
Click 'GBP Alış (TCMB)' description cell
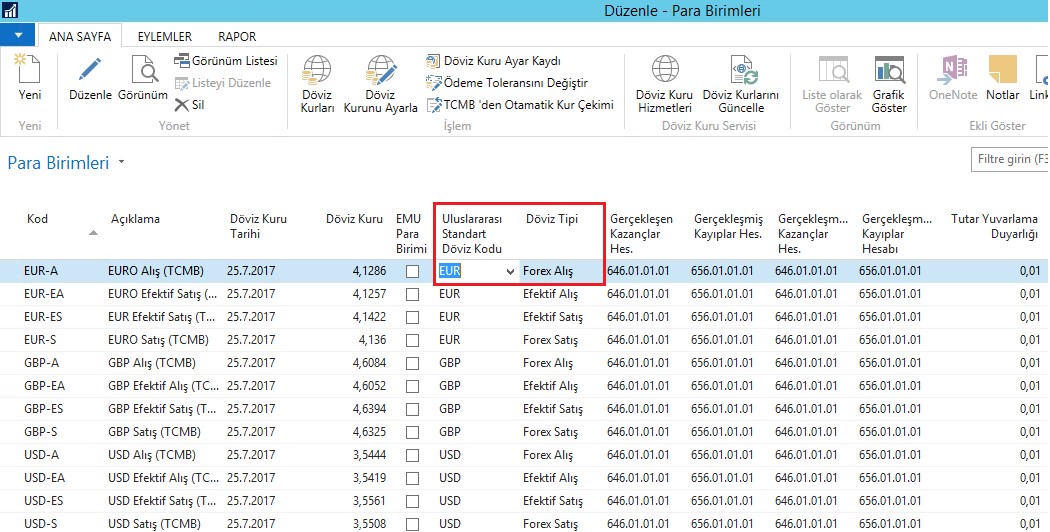(152, 363)
